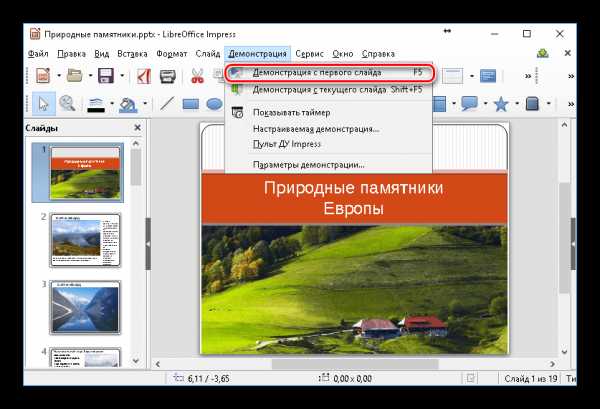This screenshot has height=409, width=600.
Task: Open the Файл menu
Action: coord(38,54)
